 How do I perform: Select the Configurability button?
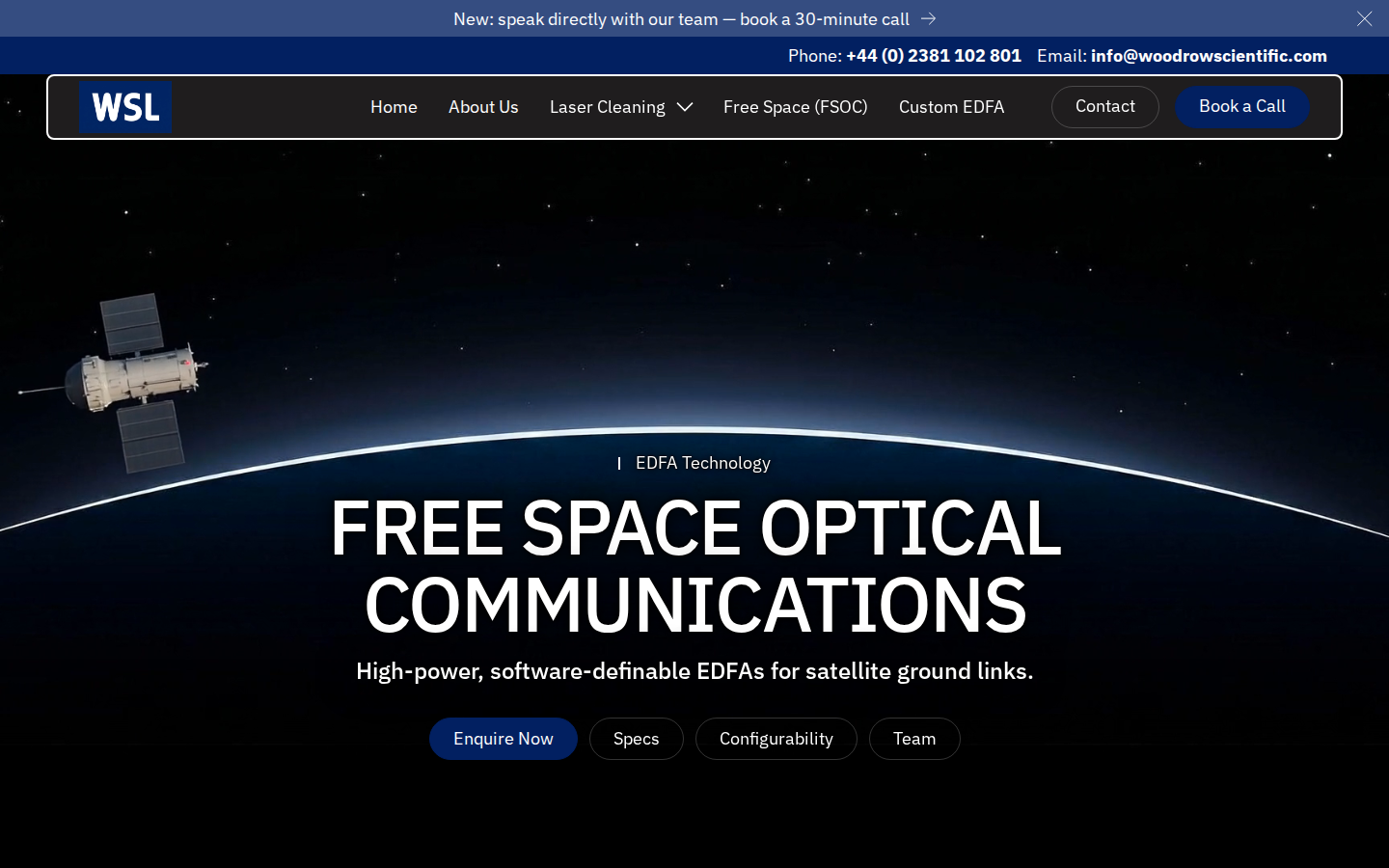776,739
